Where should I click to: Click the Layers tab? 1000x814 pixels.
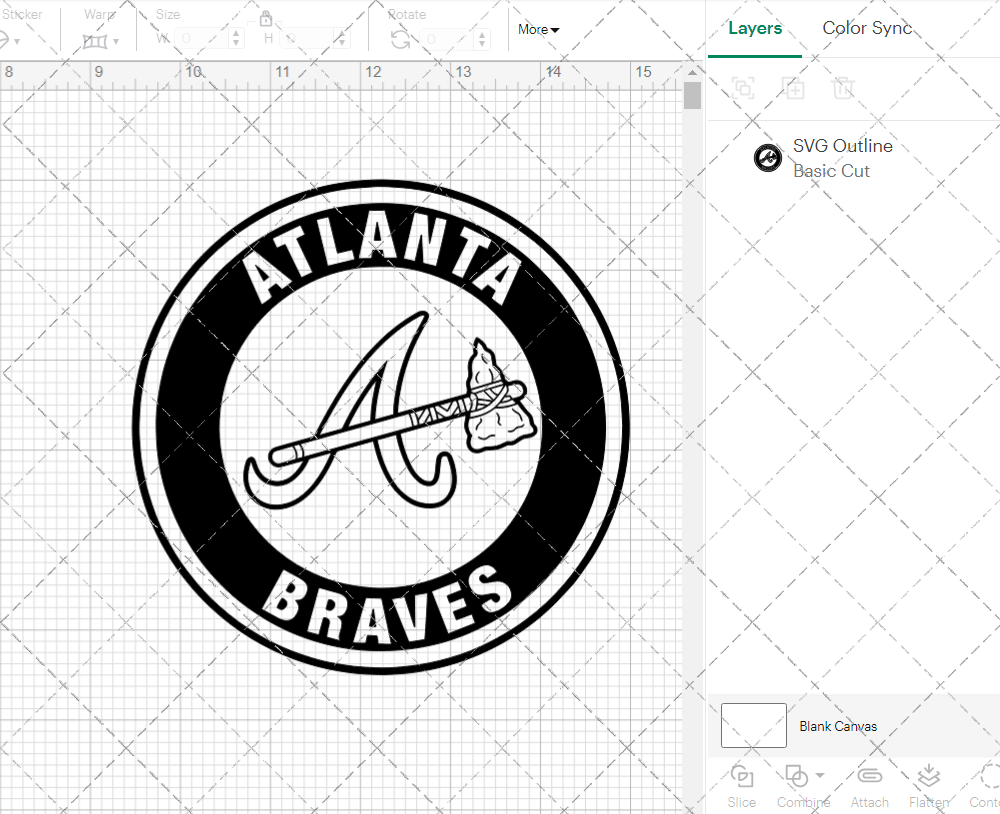(755, 28)
